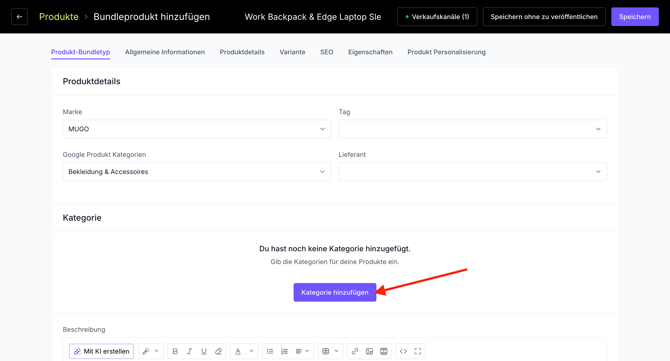Screen dimensions: 670x361
Task: Insert a link in the description
Action: (x=355, y=351)
